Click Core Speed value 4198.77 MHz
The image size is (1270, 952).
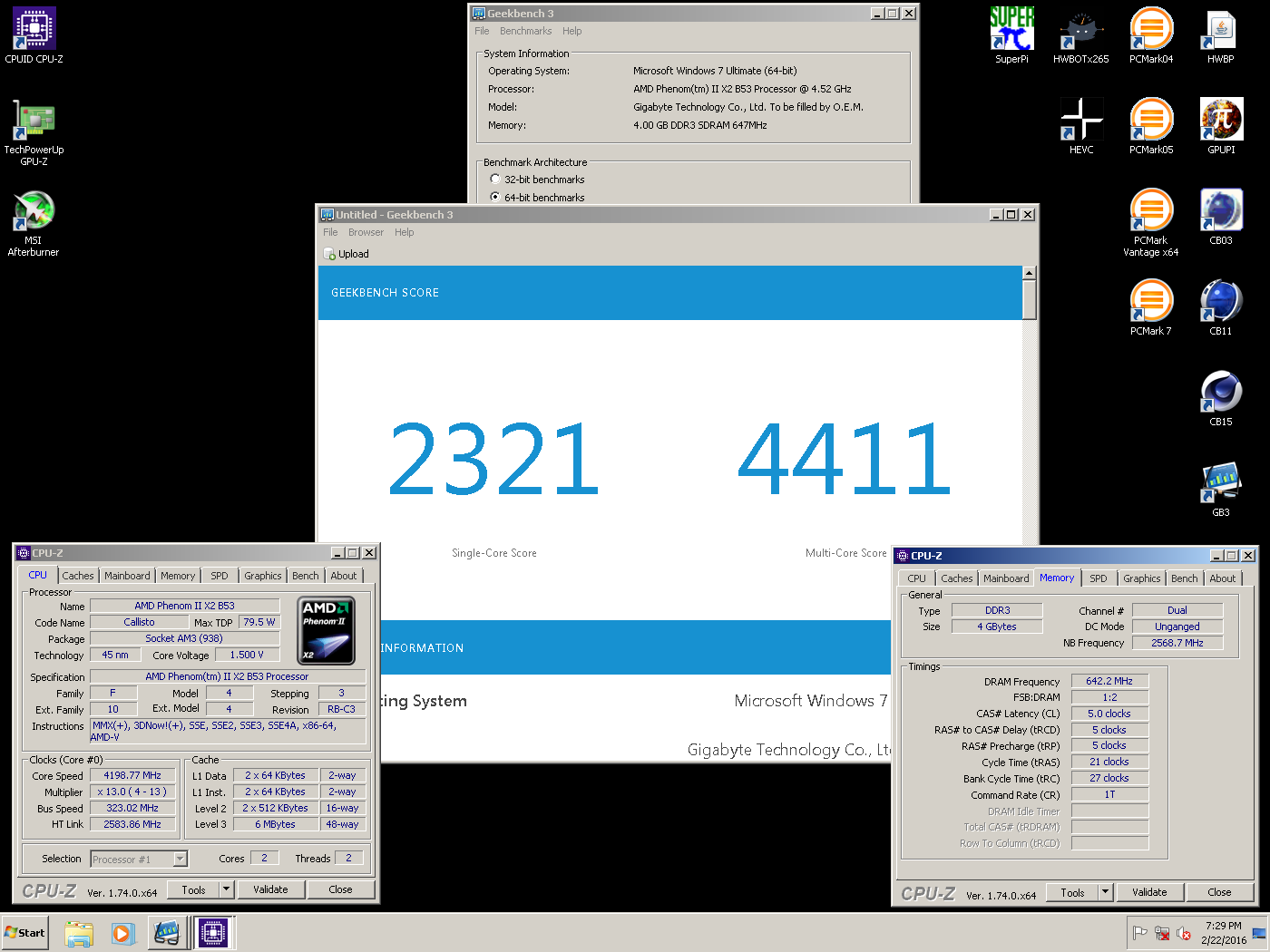pos(132,775)
